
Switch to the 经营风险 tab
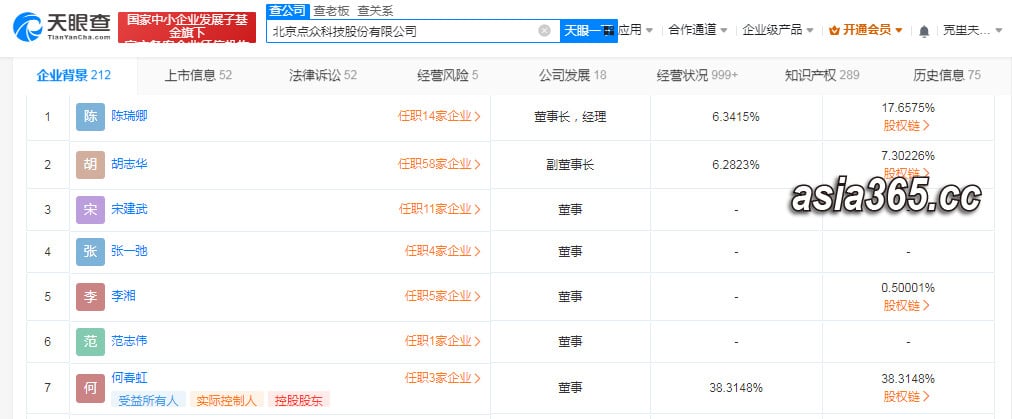447,75
